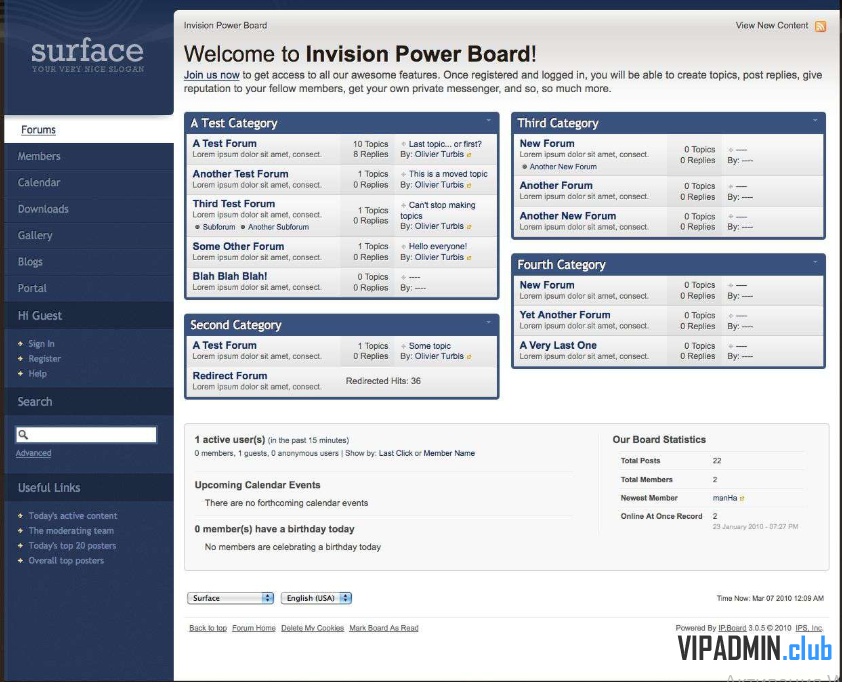
Task: View The moderating team link
Action: 71,531
